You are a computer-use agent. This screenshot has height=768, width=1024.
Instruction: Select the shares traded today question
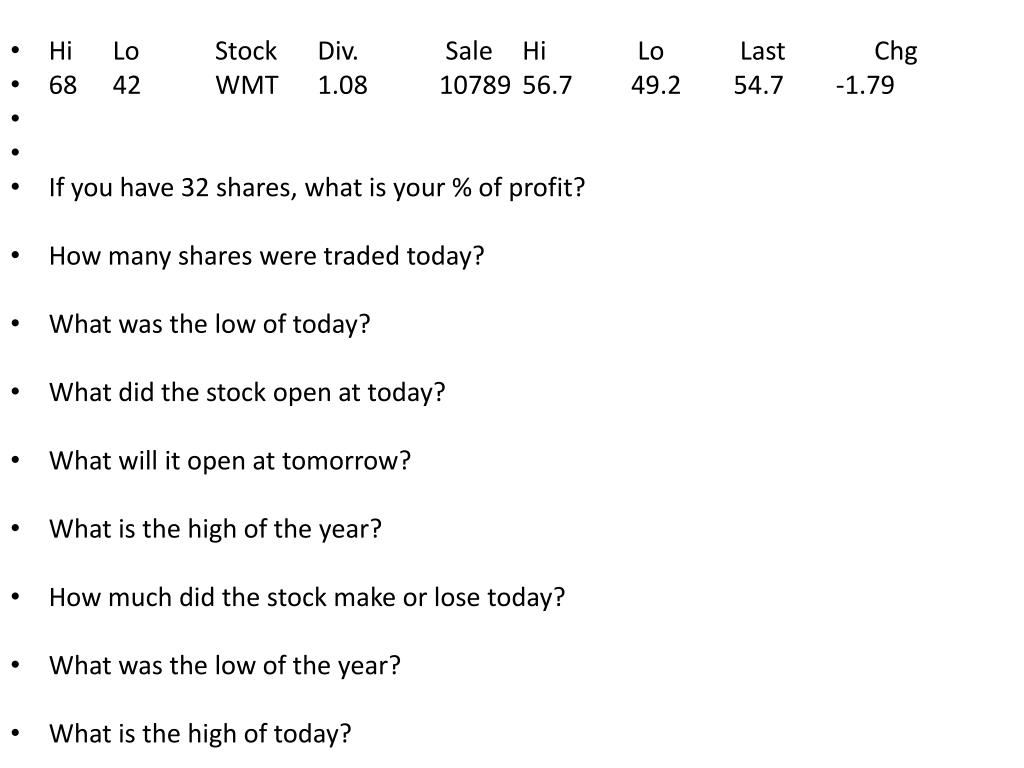point(266,257)
